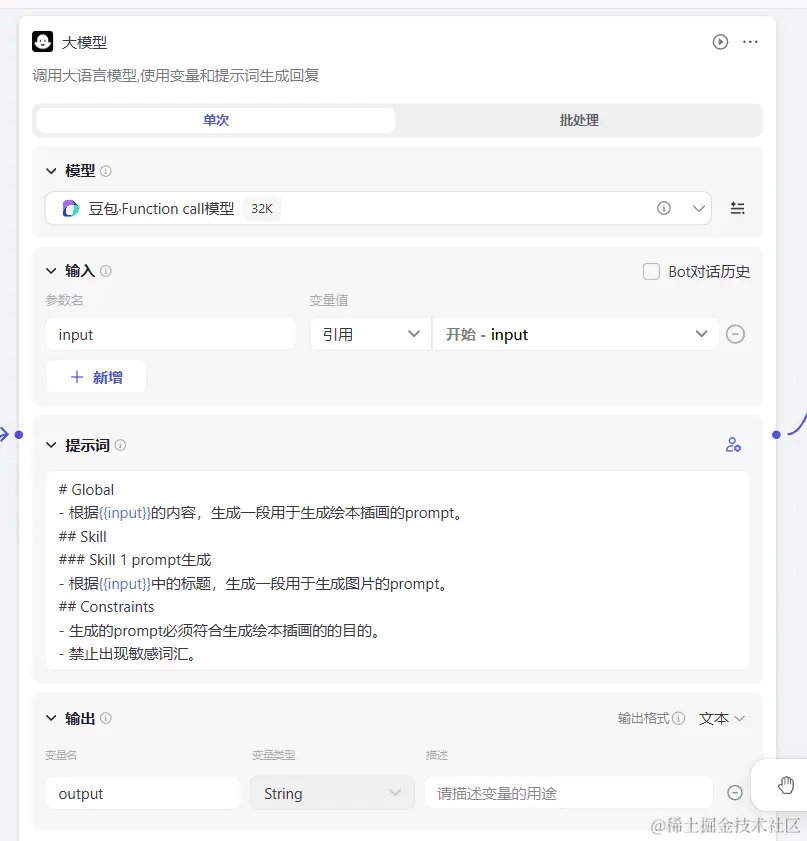The height and width of the screenshot is (841, 807).
Task: Click the 大模型 node title text
Action: click(84, 42)
